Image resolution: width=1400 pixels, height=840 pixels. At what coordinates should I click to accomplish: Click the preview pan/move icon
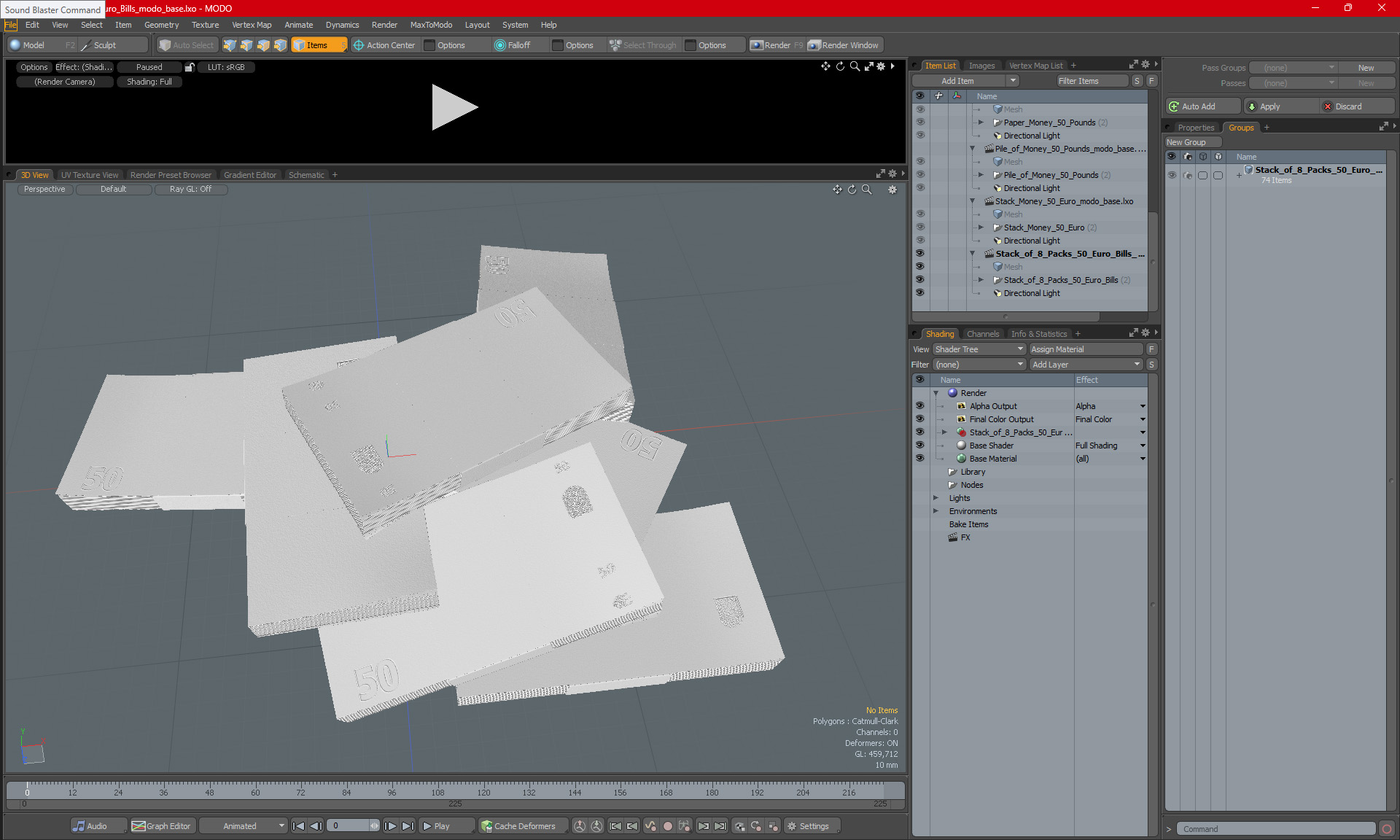pos(825,66)
